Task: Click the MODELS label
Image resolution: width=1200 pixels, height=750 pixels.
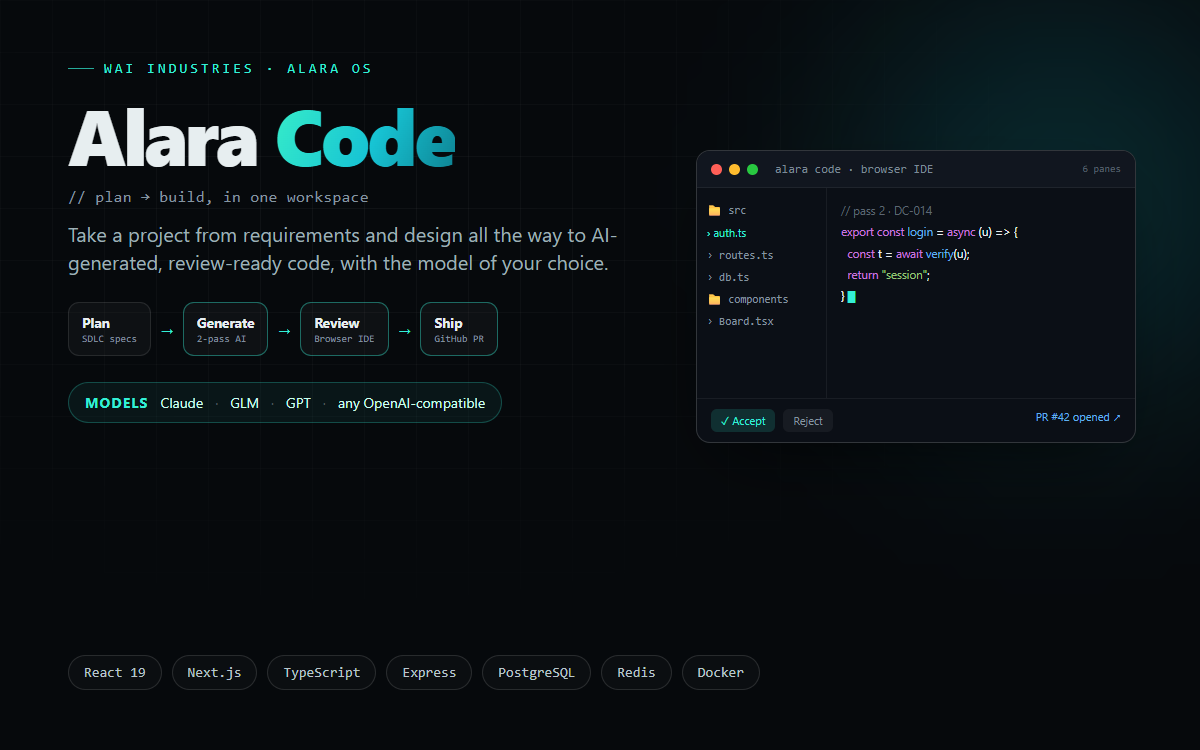Action: [x=117, y=403]
